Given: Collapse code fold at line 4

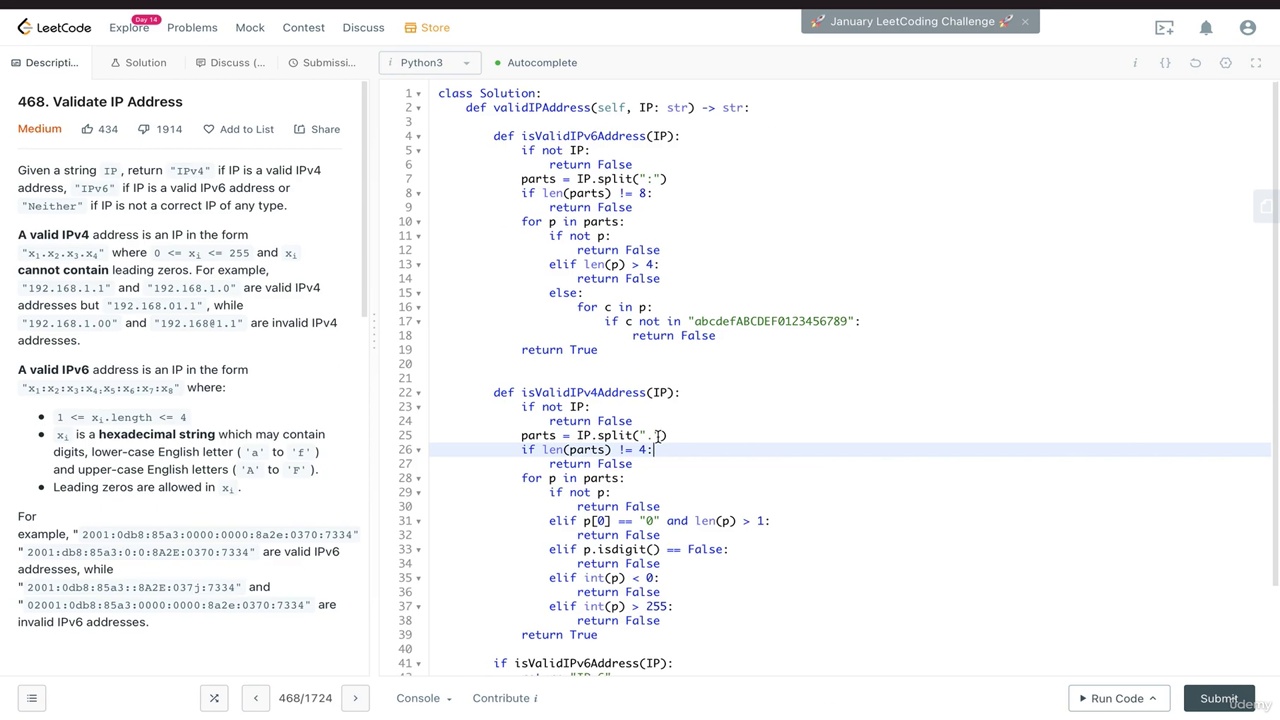Looking at the screenshot, I should click(x=418, y=136).
